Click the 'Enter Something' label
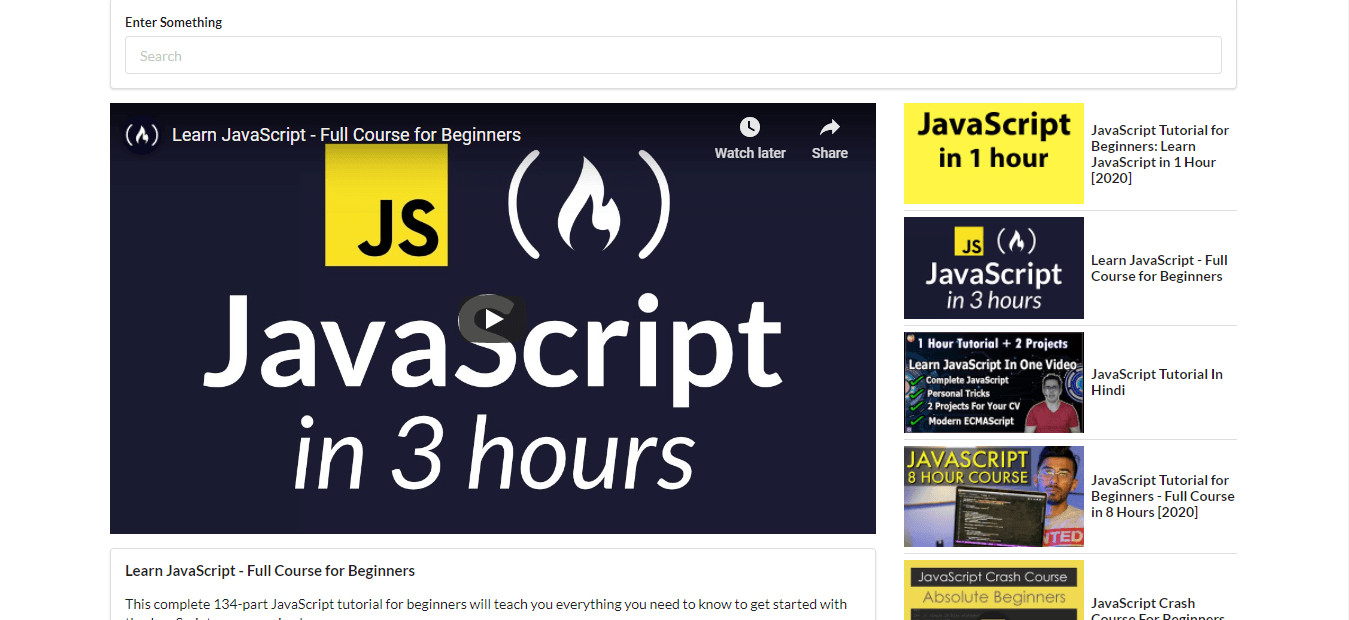The image size is (1349, 620). tap(174, 22)
